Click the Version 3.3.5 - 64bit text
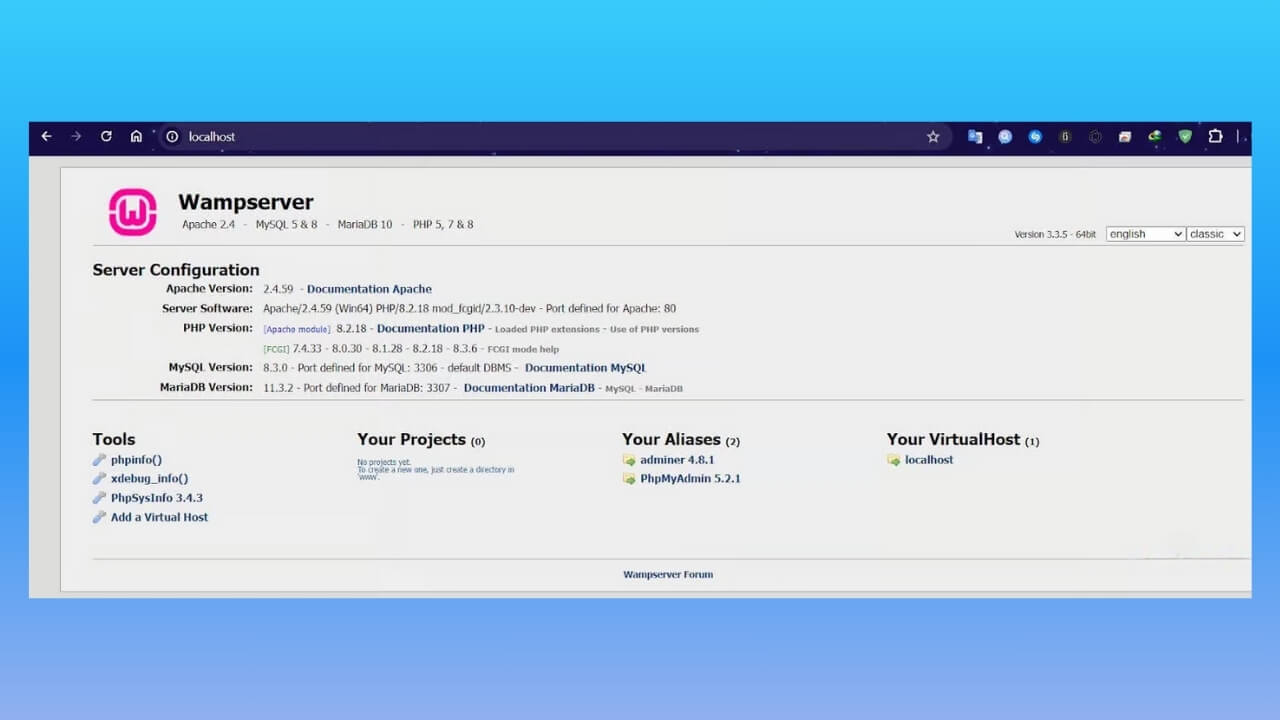Screen dimensions: 1280x720 [x=1055, y=234]
